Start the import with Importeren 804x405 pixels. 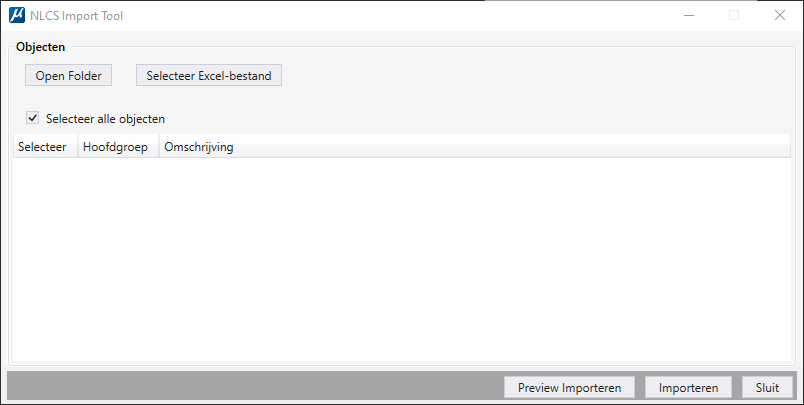(x=688, y=388)
